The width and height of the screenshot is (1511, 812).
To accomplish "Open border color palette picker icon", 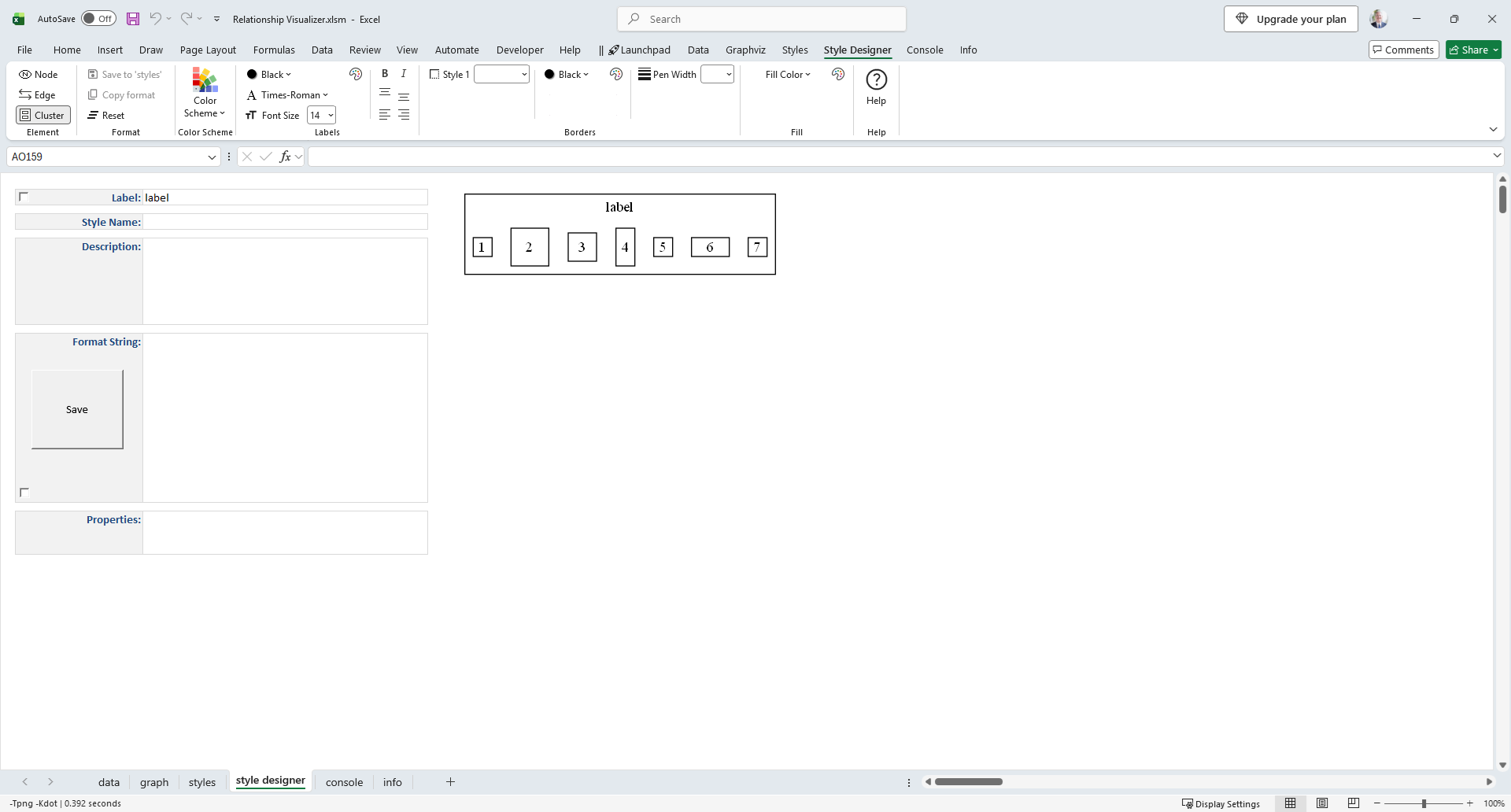I will click(x=616, y=74).
